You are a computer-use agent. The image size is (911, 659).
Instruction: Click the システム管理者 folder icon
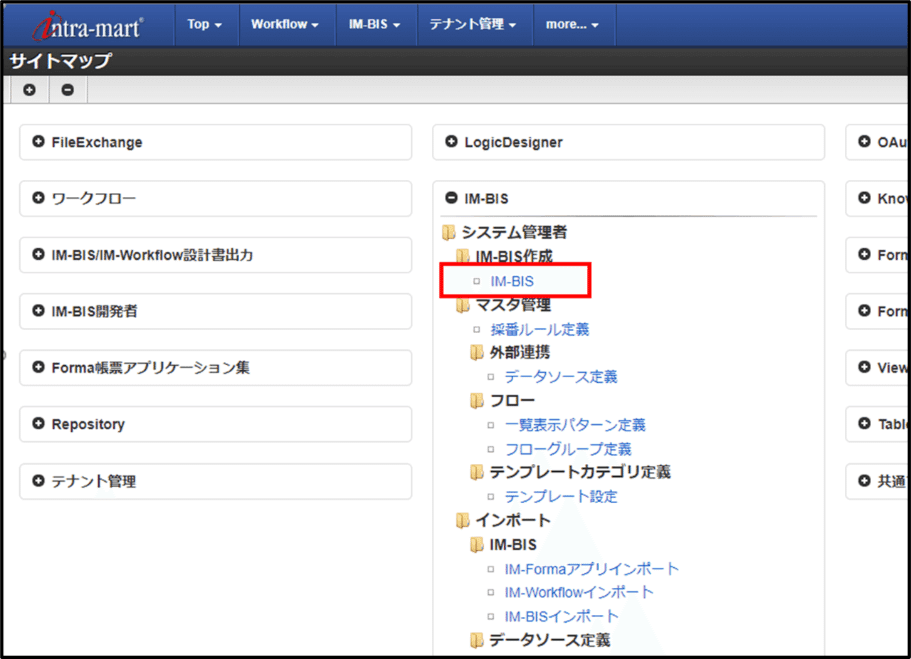(449, 232)
